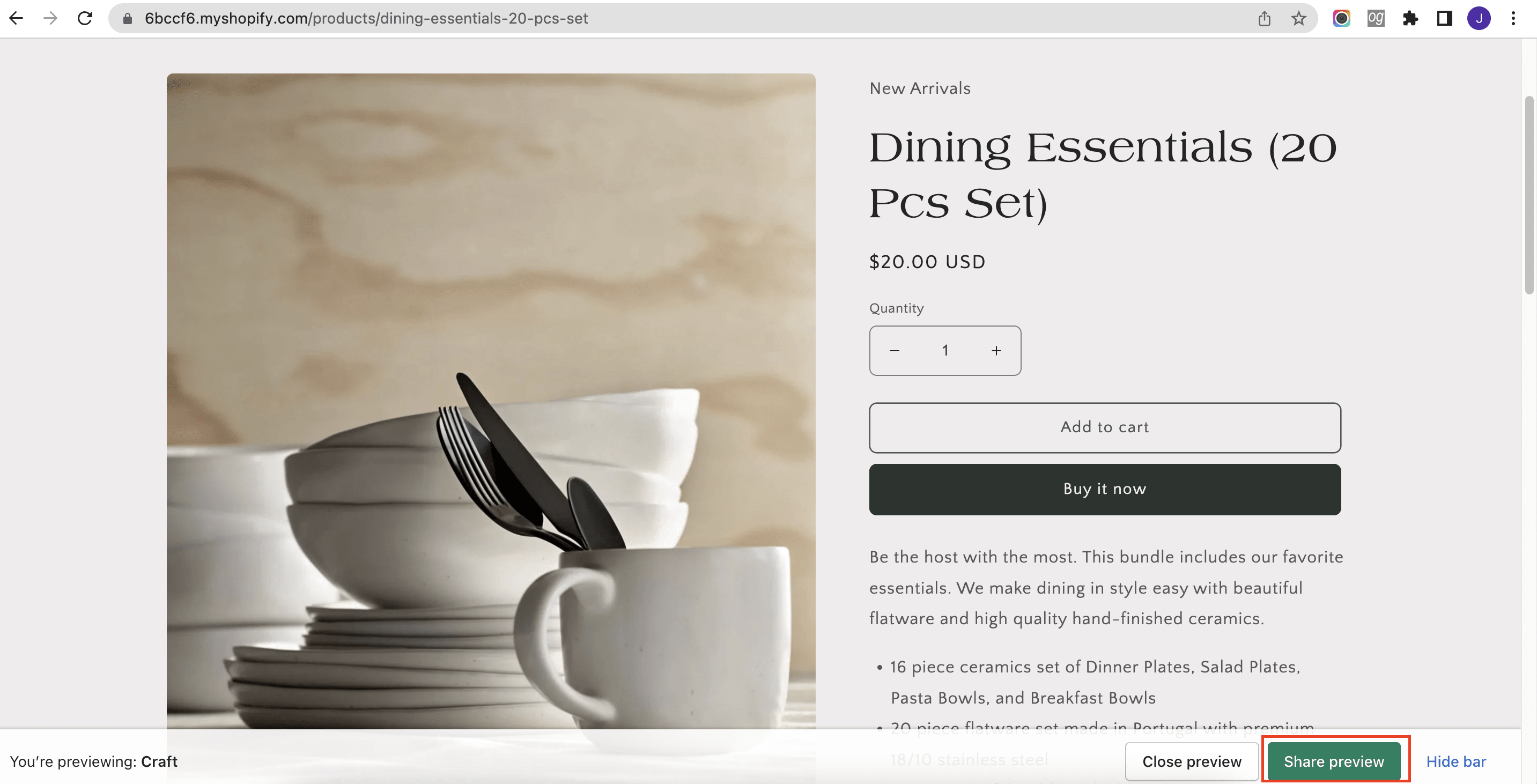Reload the current page
This screenshot has height=784, width=1537.
85,18
